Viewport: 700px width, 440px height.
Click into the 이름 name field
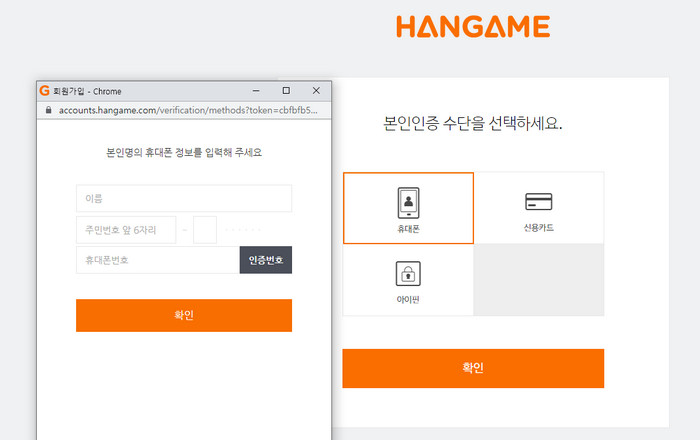tap(184, 199)
